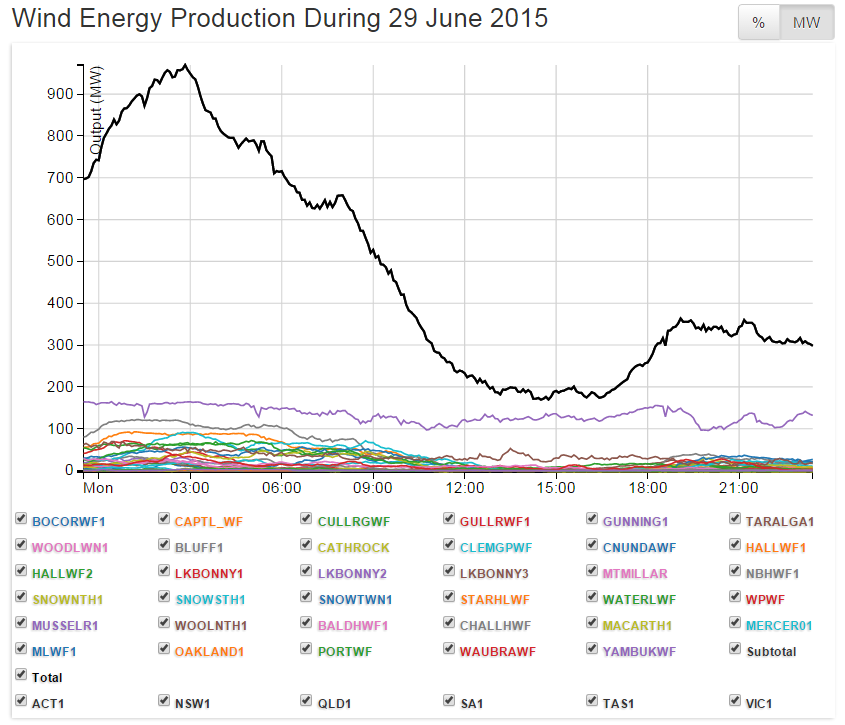Toggle the TAS1 region checkbox
The height and width of the screenshot is (725, 845).
coord(593,702)
